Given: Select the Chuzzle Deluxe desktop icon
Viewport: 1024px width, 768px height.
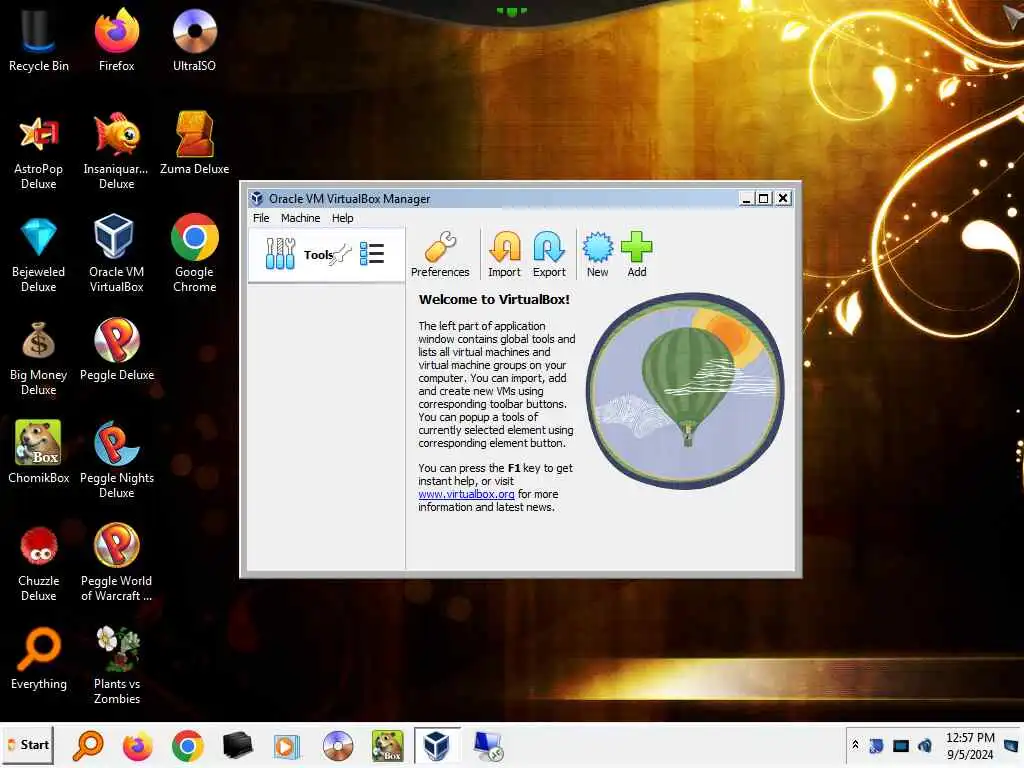Looking at the screenshot, I should (x=39, y=563).
